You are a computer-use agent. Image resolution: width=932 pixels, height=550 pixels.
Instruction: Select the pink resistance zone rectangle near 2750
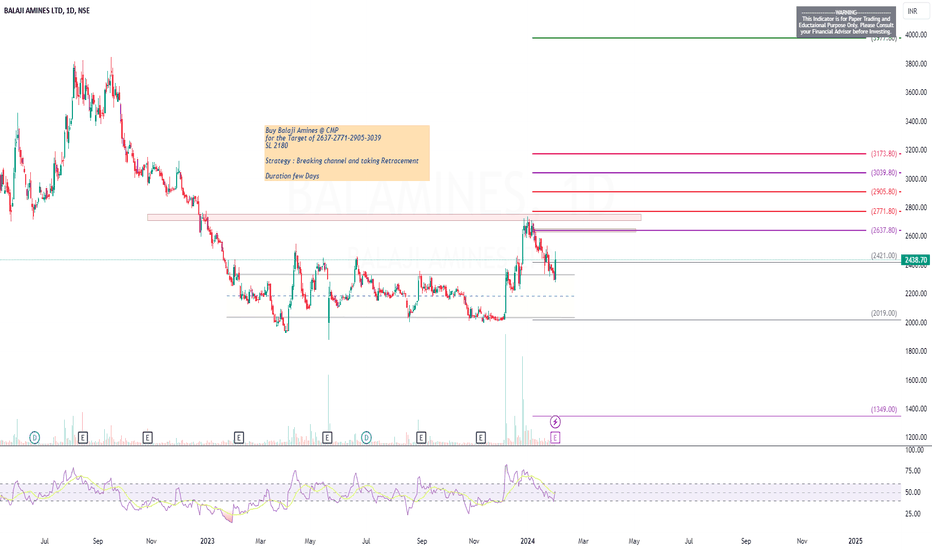pos(394,218)
